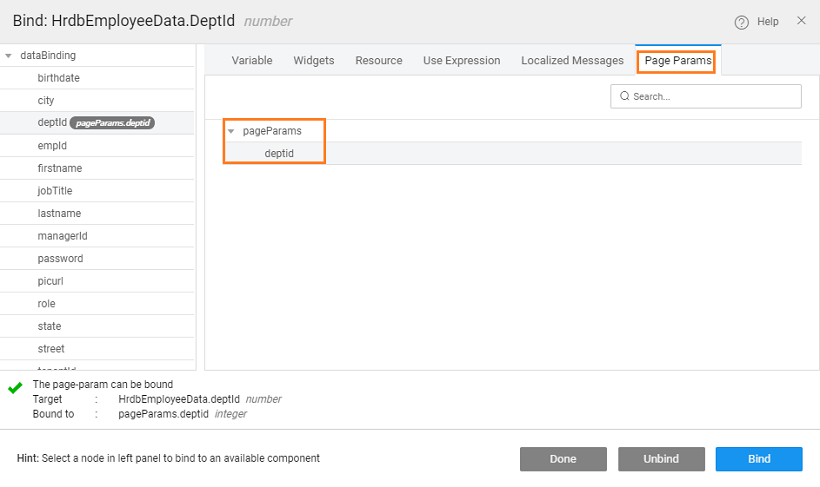
Task: Select the Page Params tab
Action: point(677,61)
